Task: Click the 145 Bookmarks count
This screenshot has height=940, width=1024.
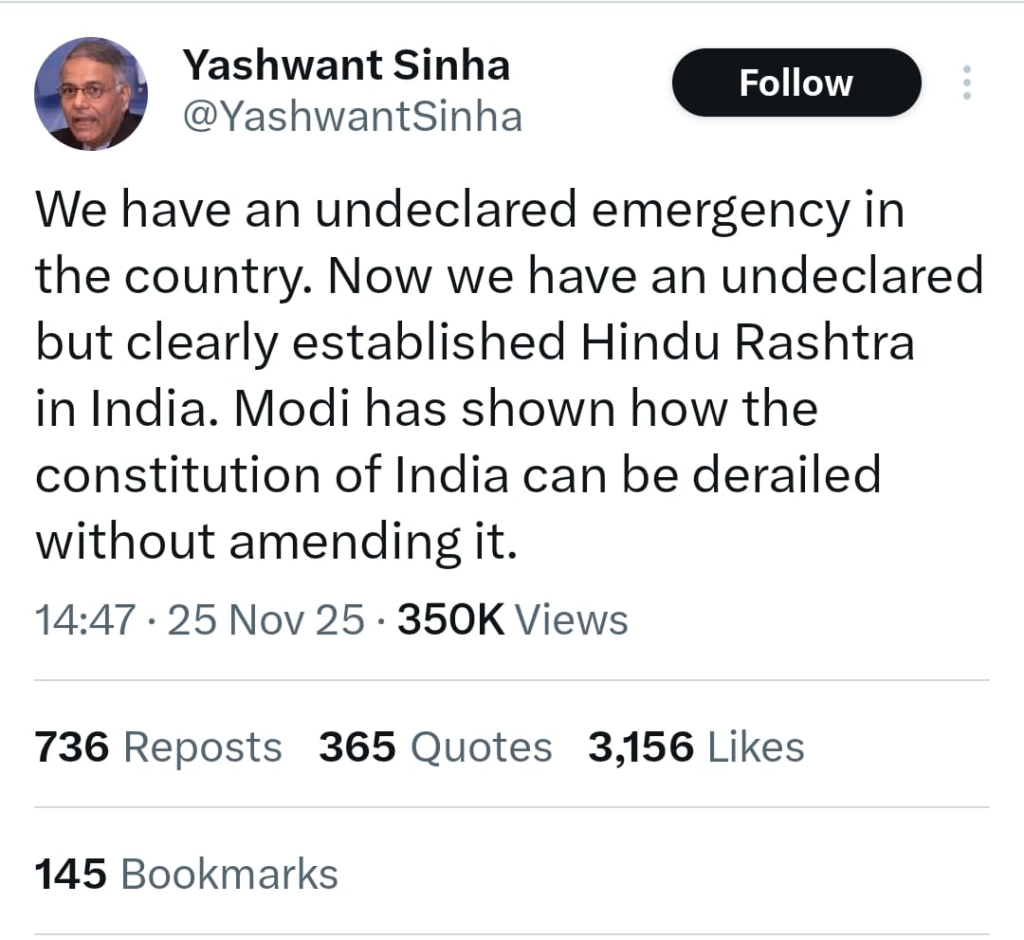Action: click(x=186, y=874)
